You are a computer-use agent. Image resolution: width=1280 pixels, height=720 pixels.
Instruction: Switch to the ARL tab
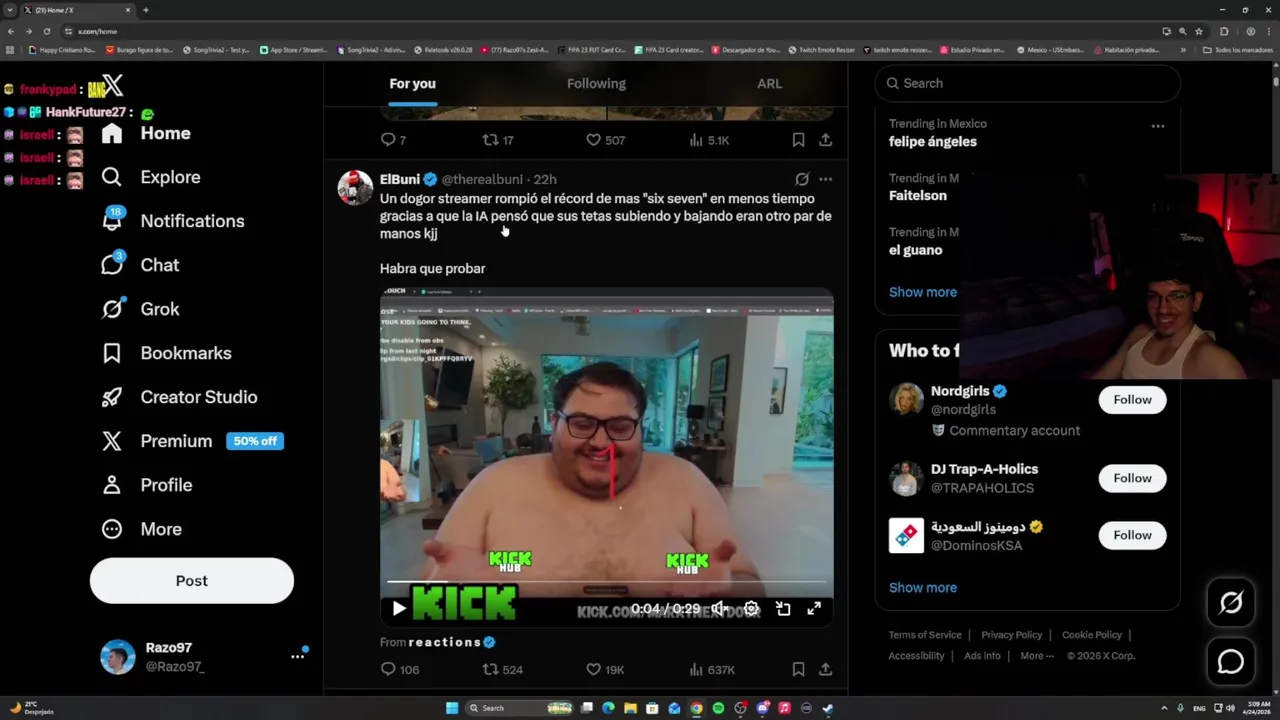point(769,84)
